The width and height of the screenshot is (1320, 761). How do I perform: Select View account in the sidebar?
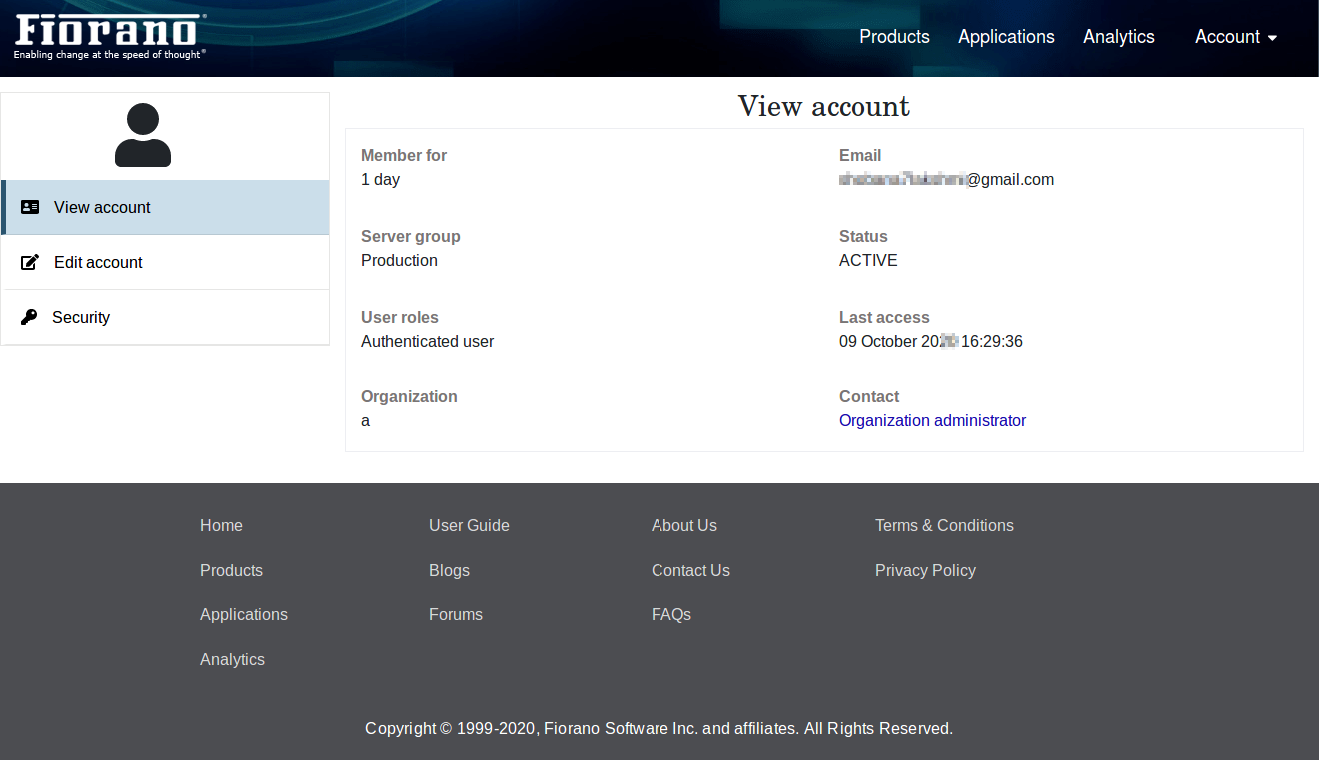click(x=166, y=207)
